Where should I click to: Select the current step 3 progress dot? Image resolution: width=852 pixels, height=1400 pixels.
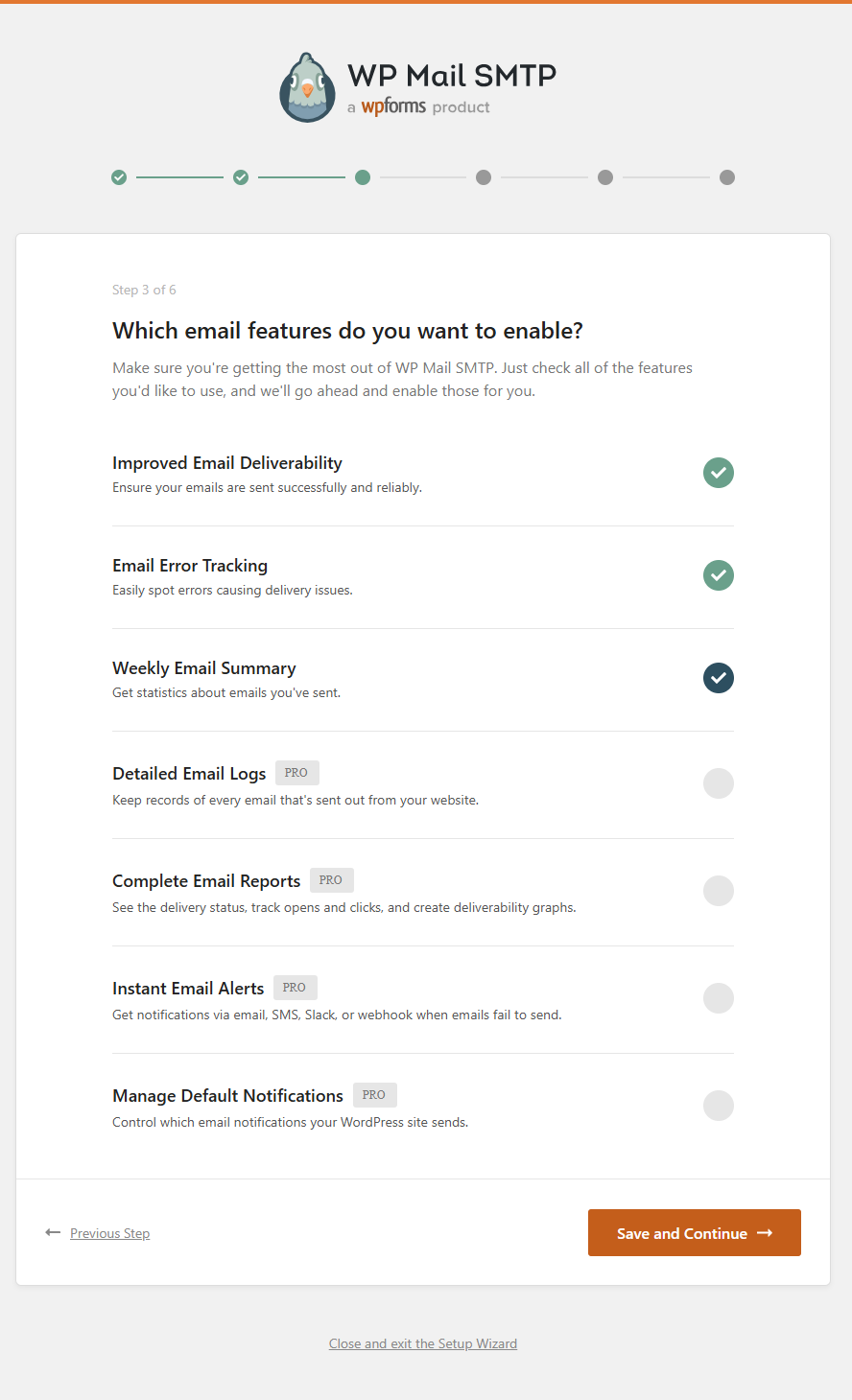[362, 177]
